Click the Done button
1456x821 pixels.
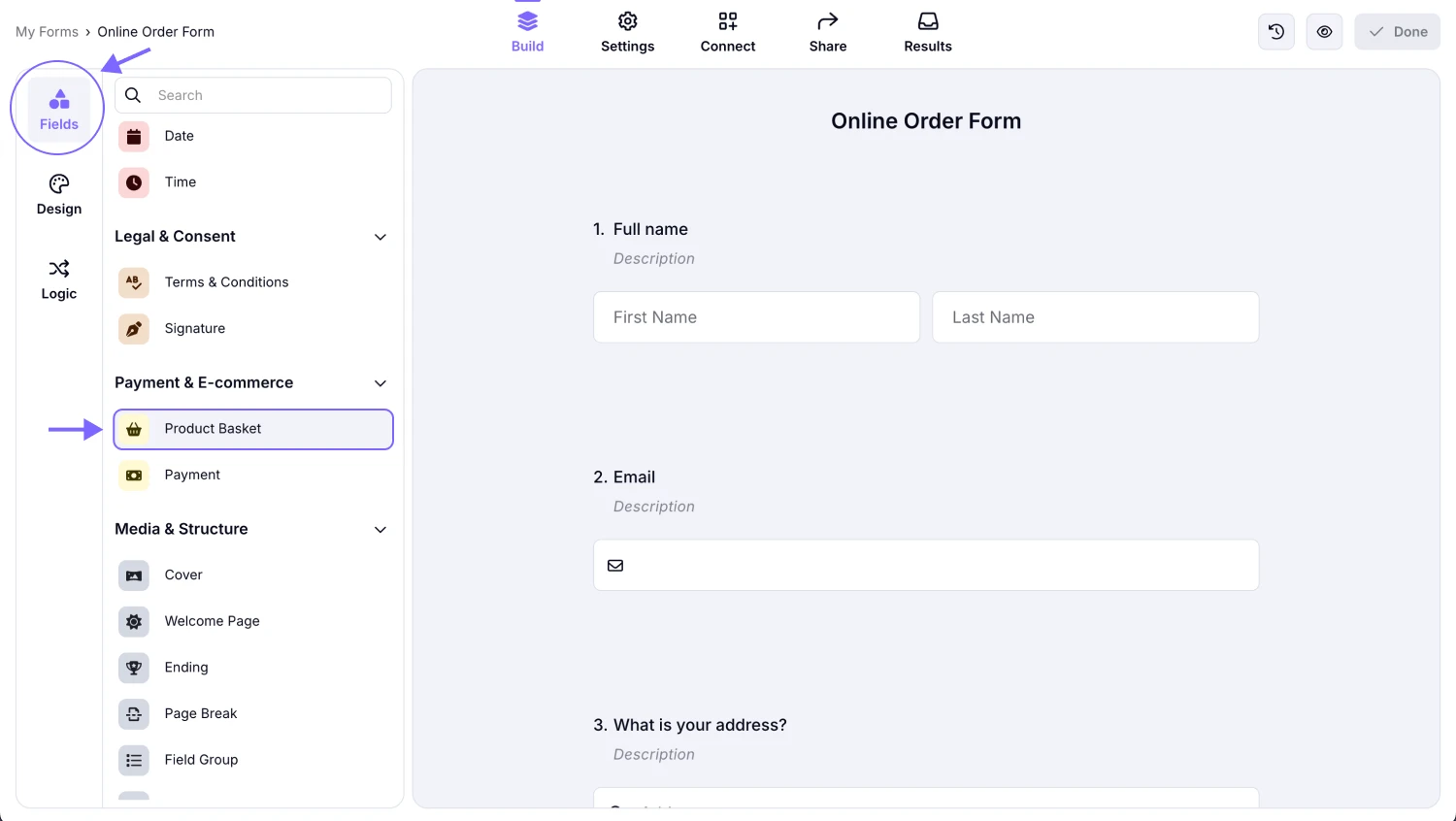[x=1397, y=31]
